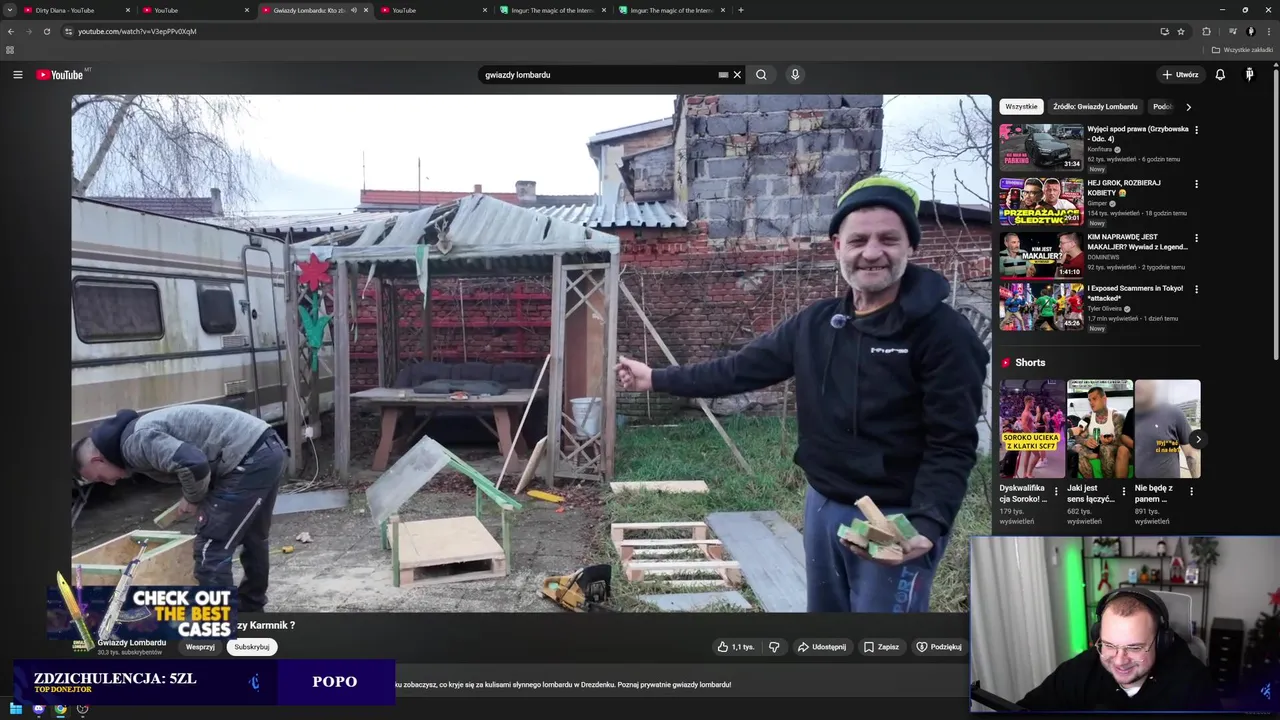Like the video with the thumbs-up button
The height and width of the screenshot is (720, 1280).
[735, 647]
